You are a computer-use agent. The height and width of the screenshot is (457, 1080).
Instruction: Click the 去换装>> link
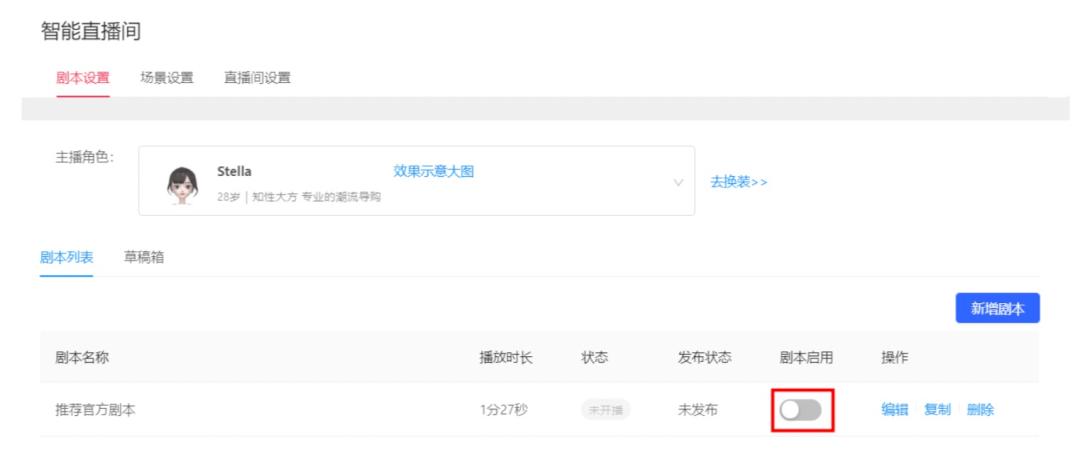click(738, 182)
